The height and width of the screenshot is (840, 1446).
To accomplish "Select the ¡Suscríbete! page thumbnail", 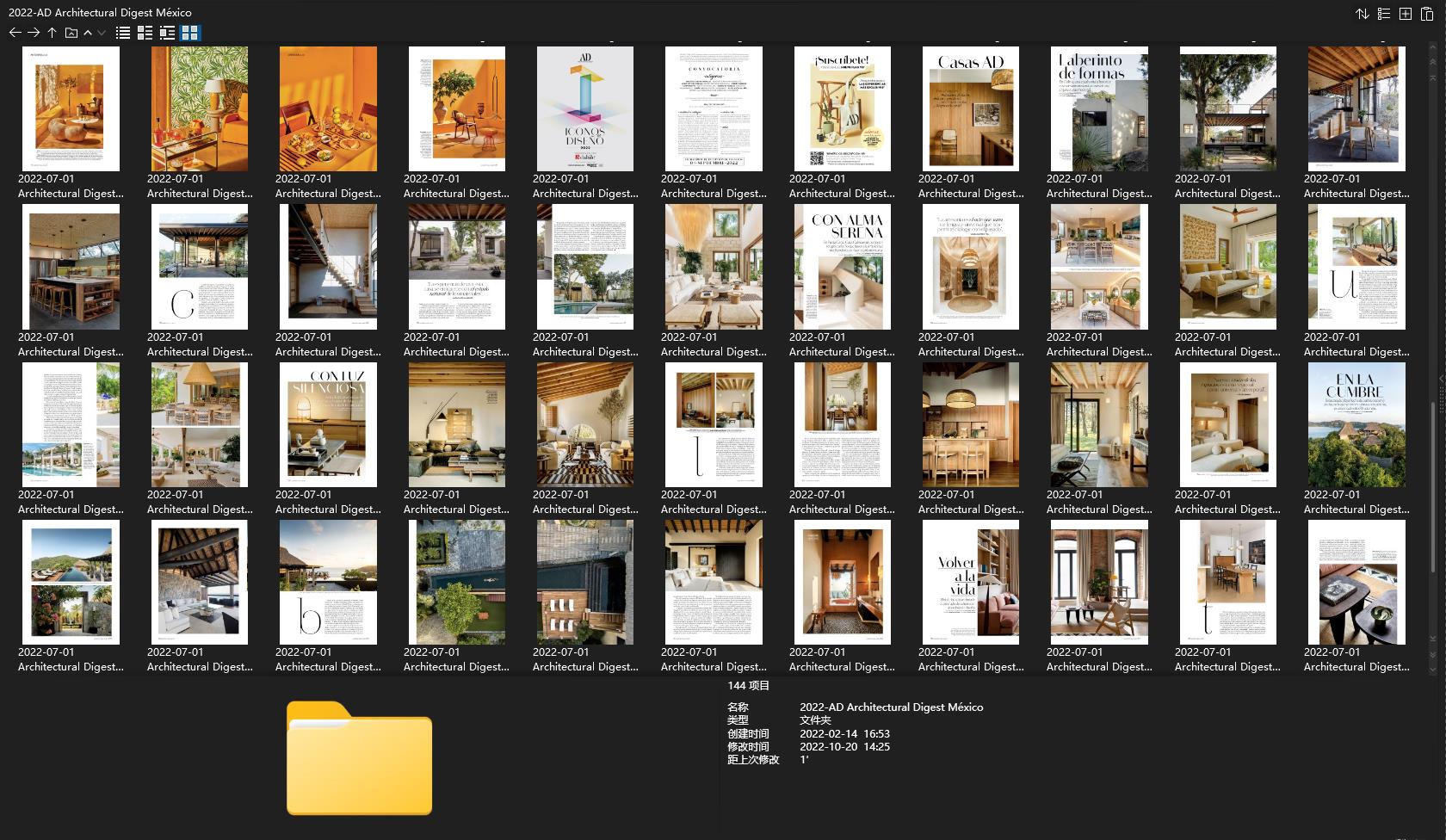I will tap(842, 108).
